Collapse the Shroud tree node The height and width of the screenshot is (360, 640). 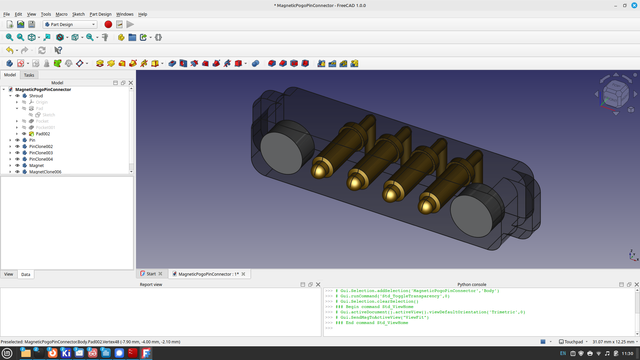tap(11, 96)
